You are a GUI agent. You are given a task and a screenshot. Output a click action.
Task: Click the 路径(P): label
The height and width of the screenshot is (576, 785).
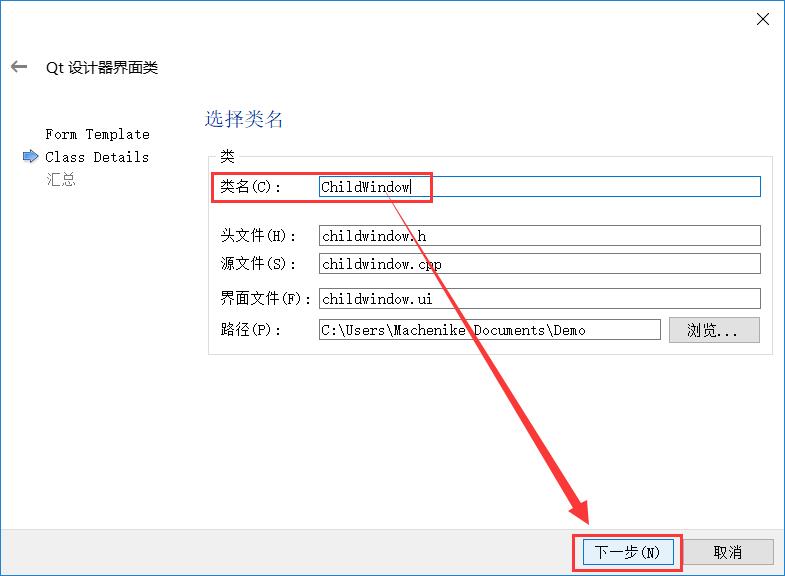point(252,330)
